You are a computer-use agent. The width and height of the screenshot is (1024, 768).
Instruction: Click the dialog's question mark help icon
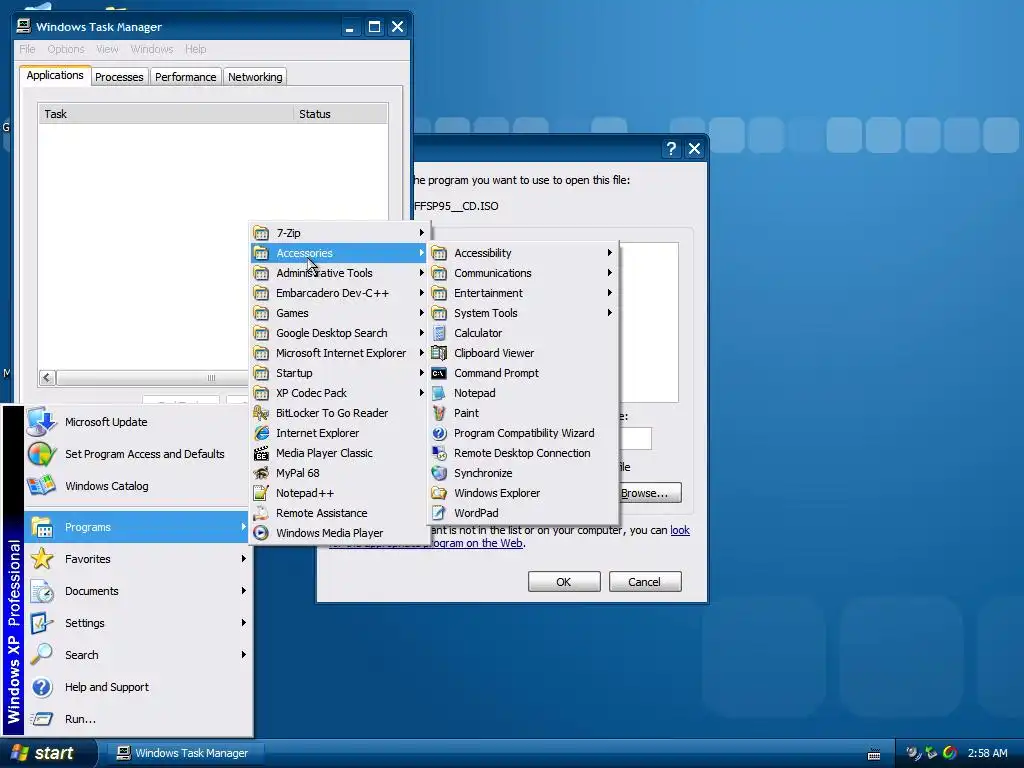click(x=671, y=149)
